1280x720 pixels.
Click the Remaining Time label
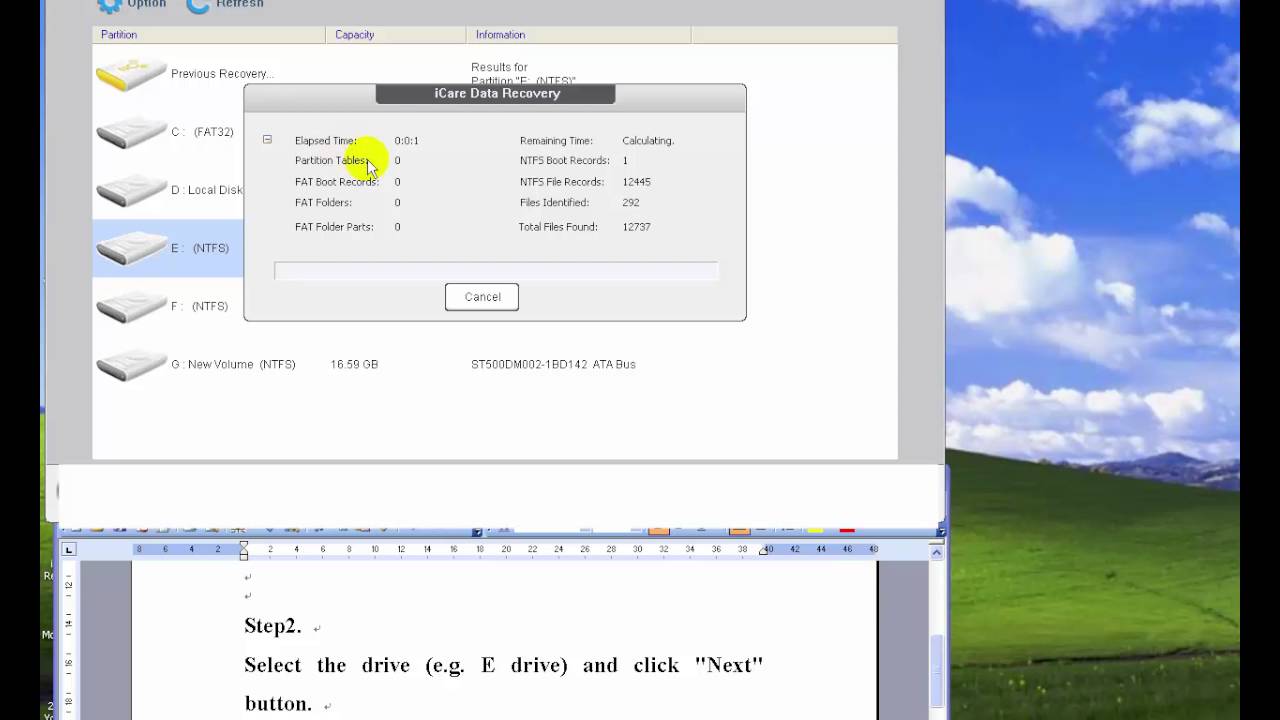[x=556, y=141]
